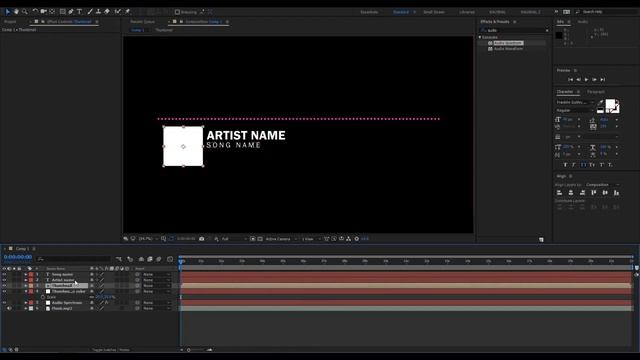Select the Puppet Pin tool
This screenshot has width=640, height=360.
coord(127,12)
